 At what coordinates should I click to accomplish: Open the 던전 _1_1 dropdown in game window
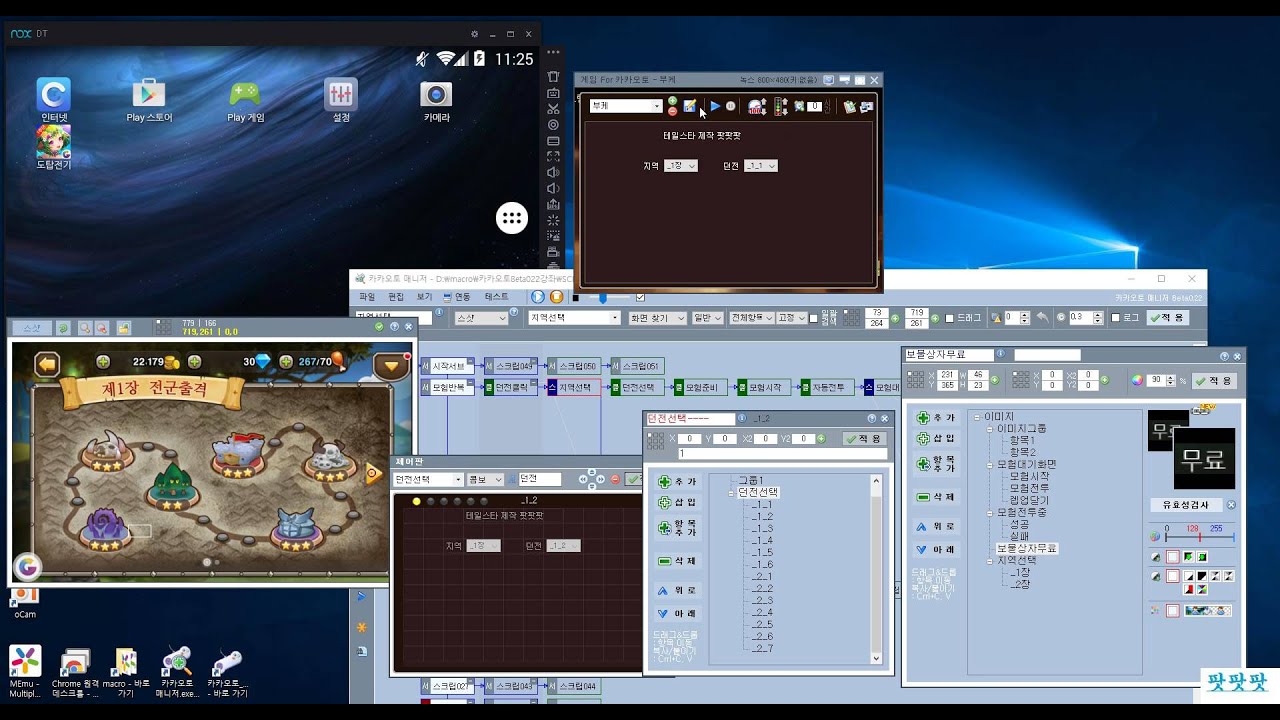coord(760,166)
